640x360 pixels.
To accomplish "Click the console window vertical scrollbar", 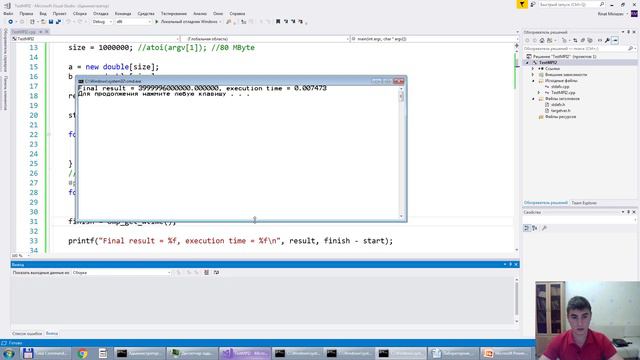I will [x=401, y=153].
